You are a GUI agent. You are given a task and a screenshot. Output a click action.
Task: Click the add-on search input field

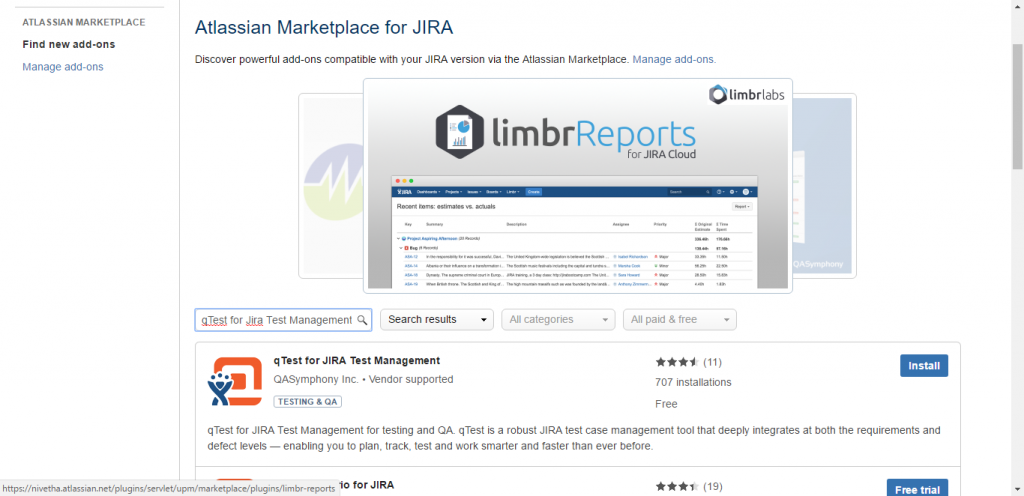click(x=275, y=320)
